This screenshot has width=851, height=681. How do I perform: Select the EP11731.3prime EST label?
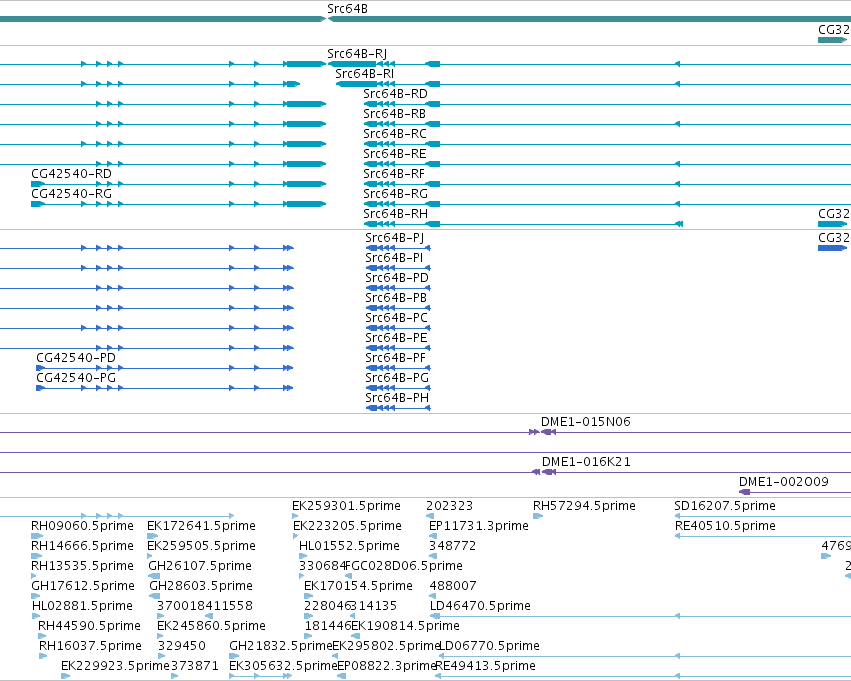pyautogui.click(x=479, y=527)
